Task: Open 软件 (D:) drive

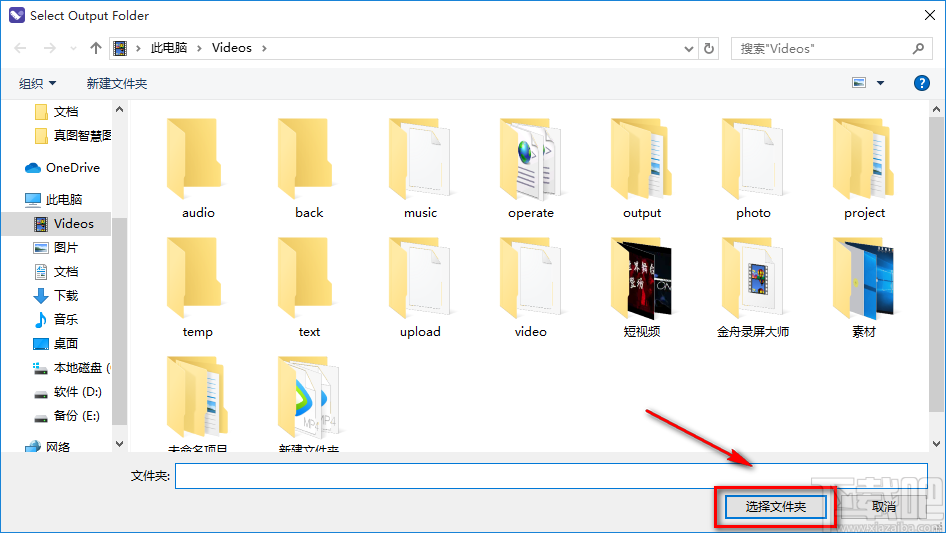Action: pyautogui.click(x=67, y=392)
